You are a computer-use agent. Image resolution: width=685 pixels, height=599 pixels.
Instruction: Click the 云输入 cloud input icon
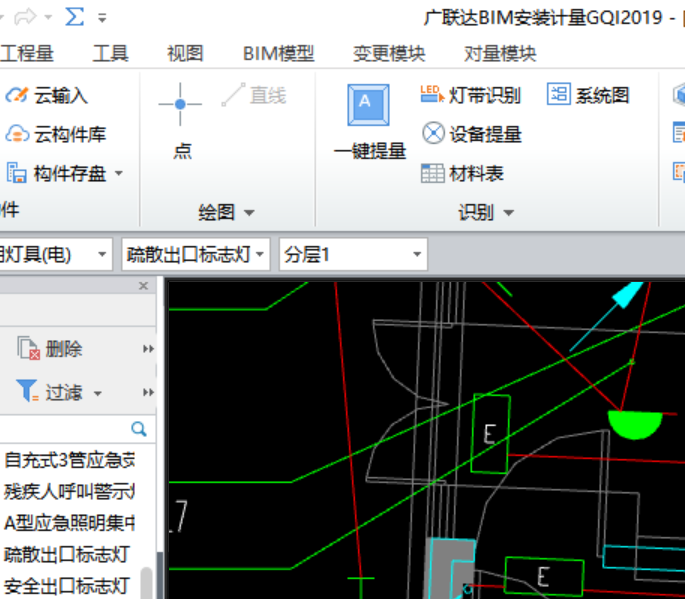17,95
